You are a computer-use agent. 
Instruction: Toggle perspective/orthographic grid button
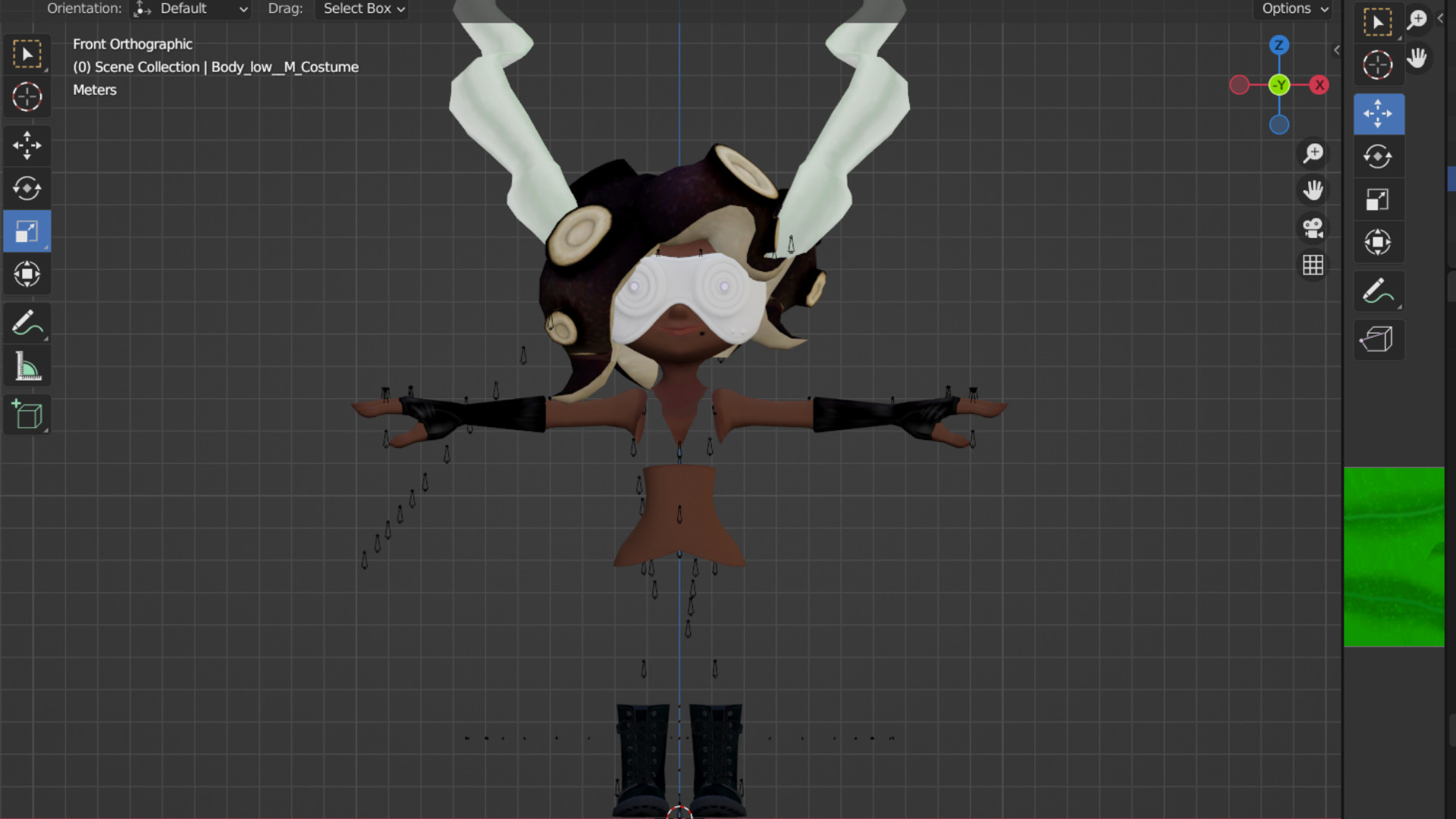point(1313,265)
